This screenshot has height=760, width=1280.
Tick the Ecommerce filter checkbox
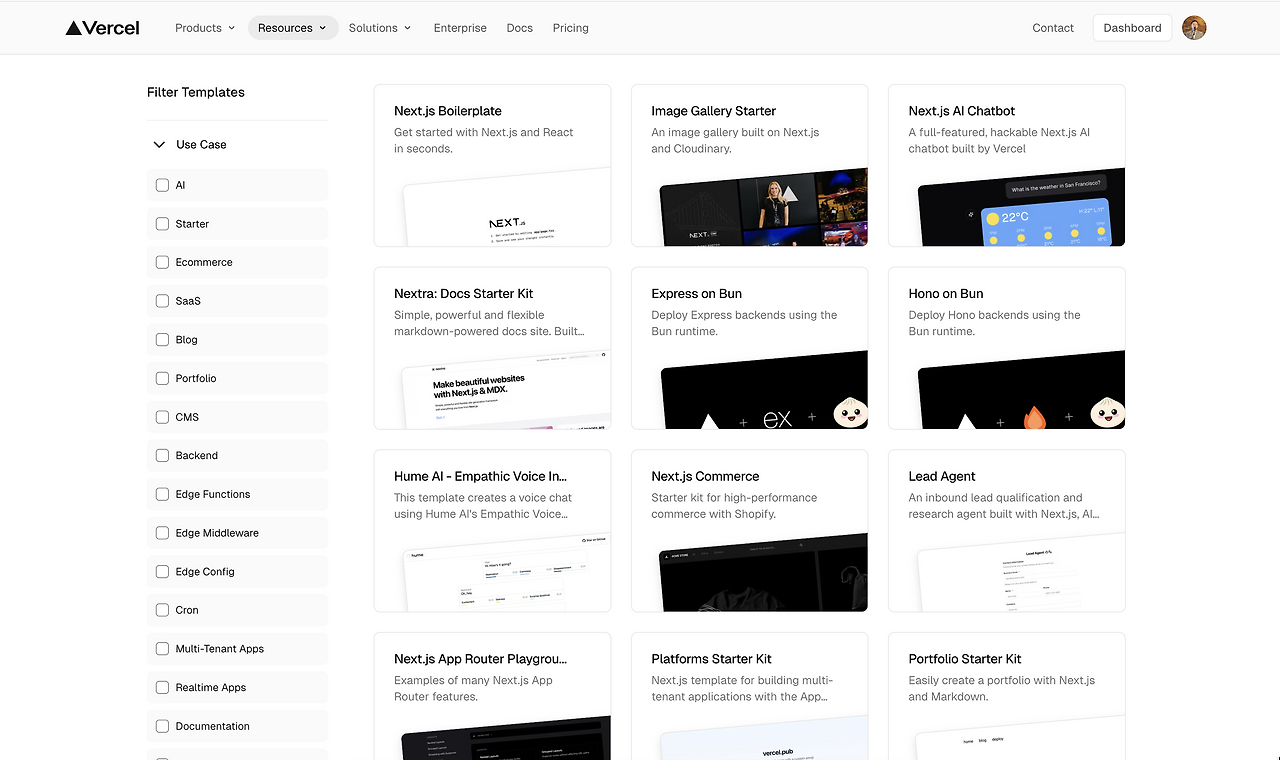tap(162, 262)
